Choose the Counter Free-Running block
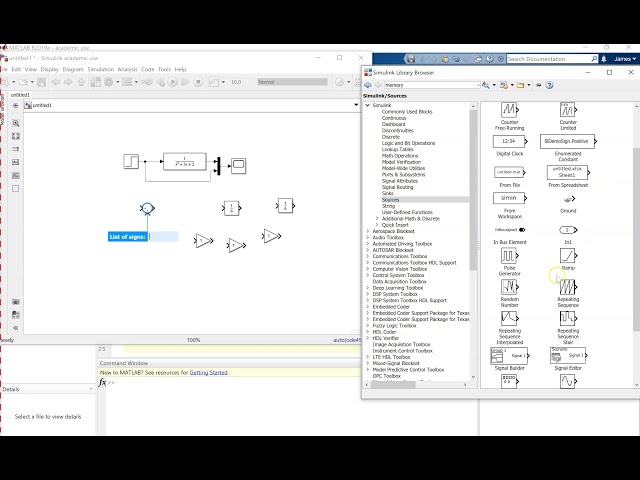The width and height of the screenshot is (640, 480). pyautogui.click(x=509, y=109)
